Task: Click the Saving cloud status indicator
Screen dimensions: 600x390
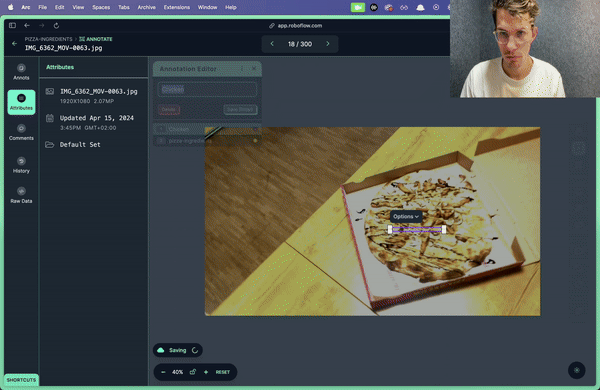Action: point(178,350)
